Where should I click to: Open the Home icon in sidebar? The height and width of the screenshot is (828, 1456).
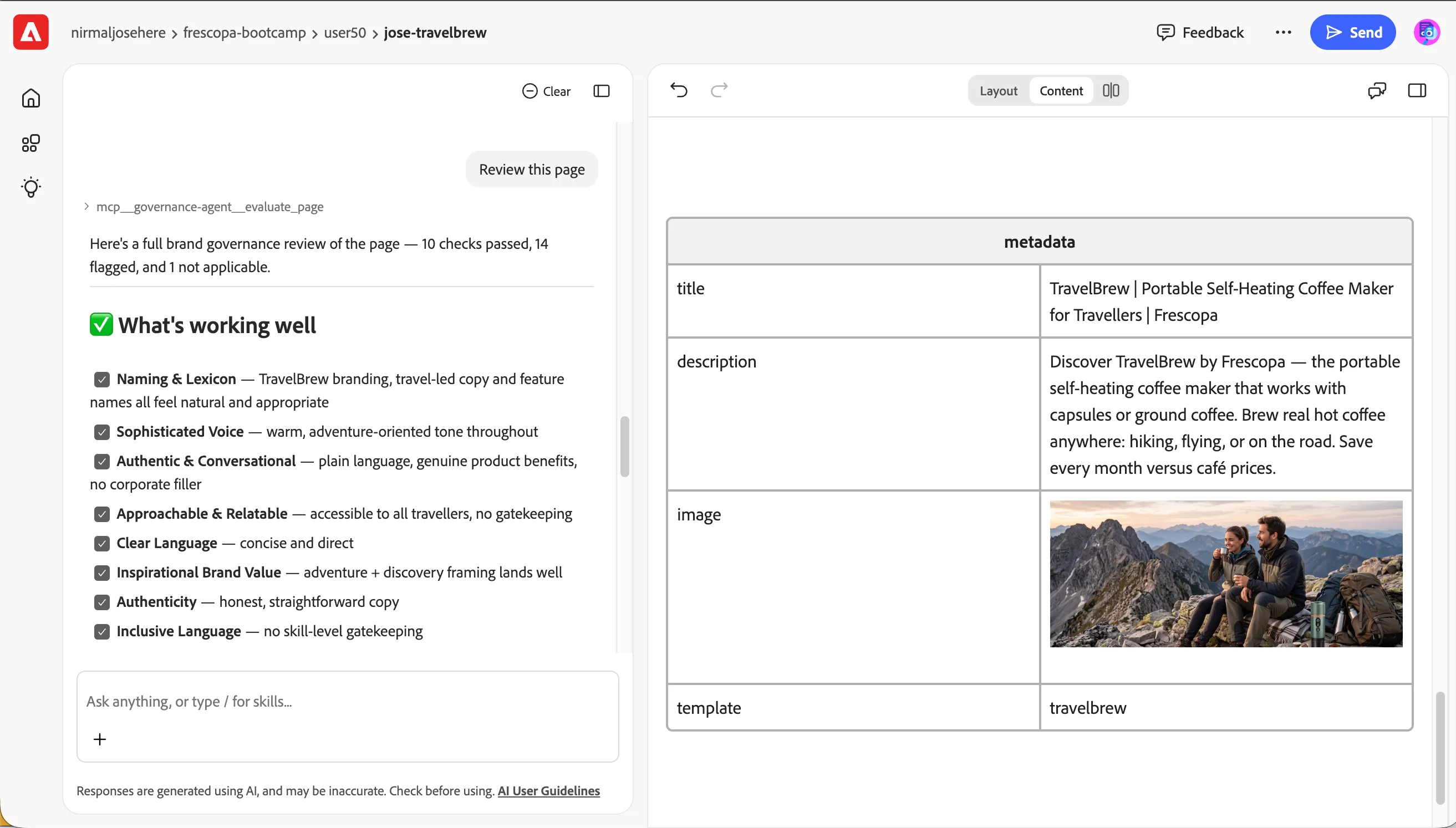(x=30, y=98)
